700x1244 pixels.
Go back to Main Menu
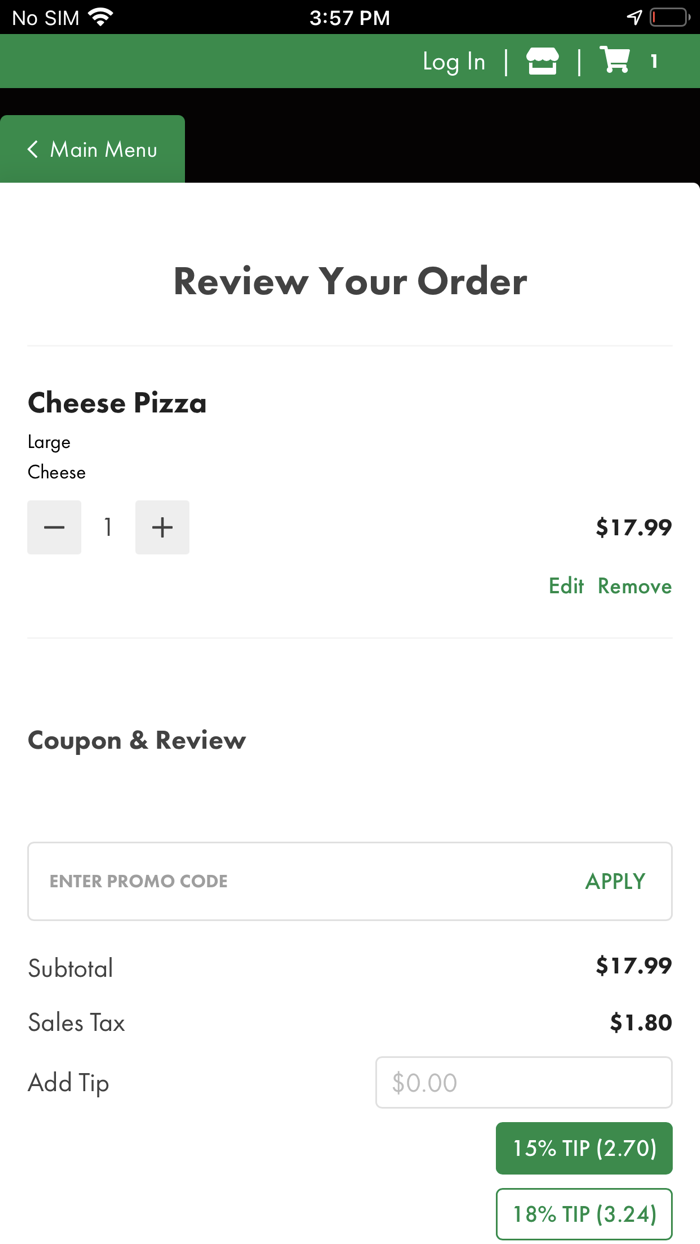[x=92, y=149]
